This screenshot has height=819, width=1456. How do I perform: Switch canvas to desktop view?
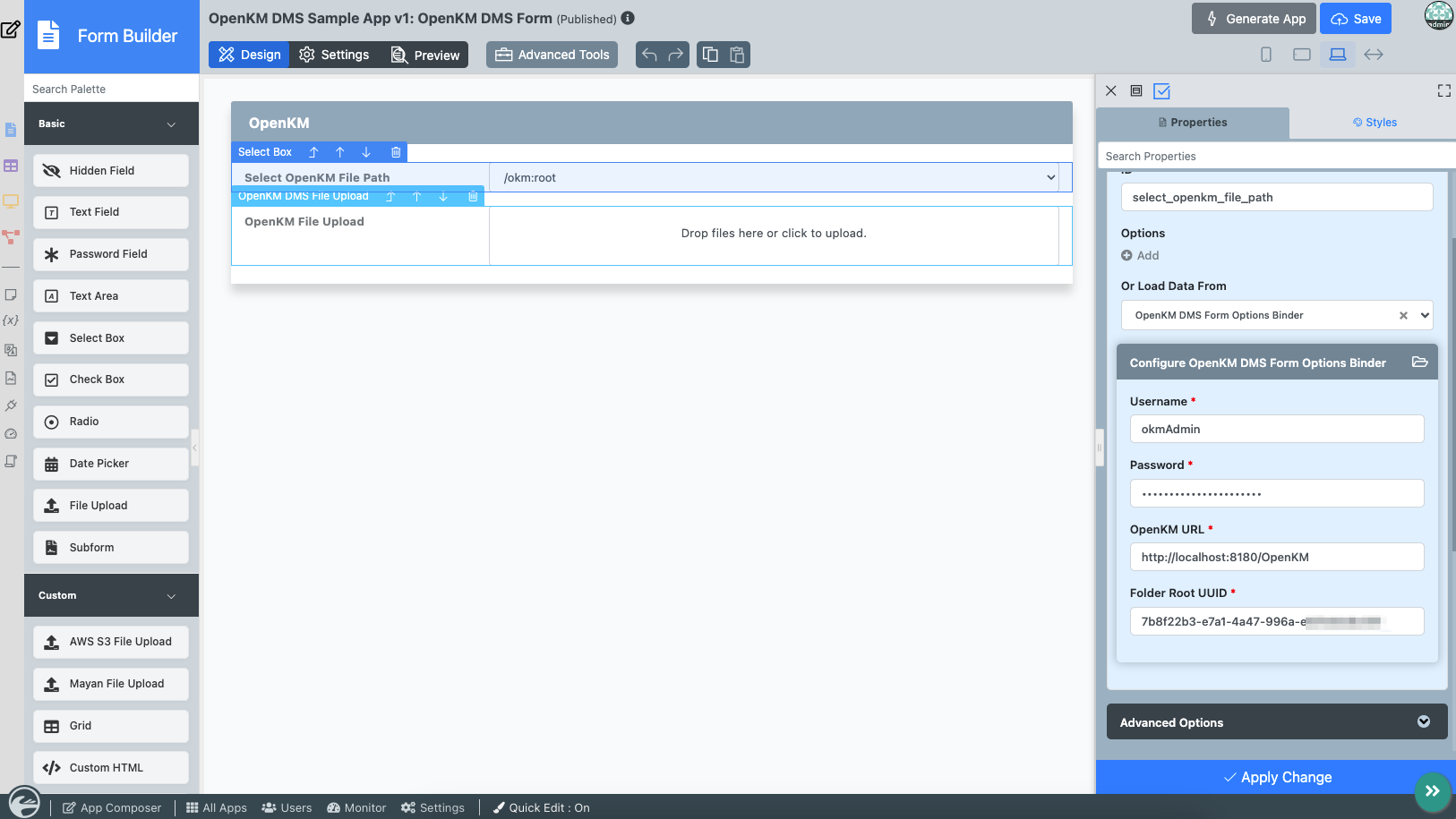tap(1338, 55)
